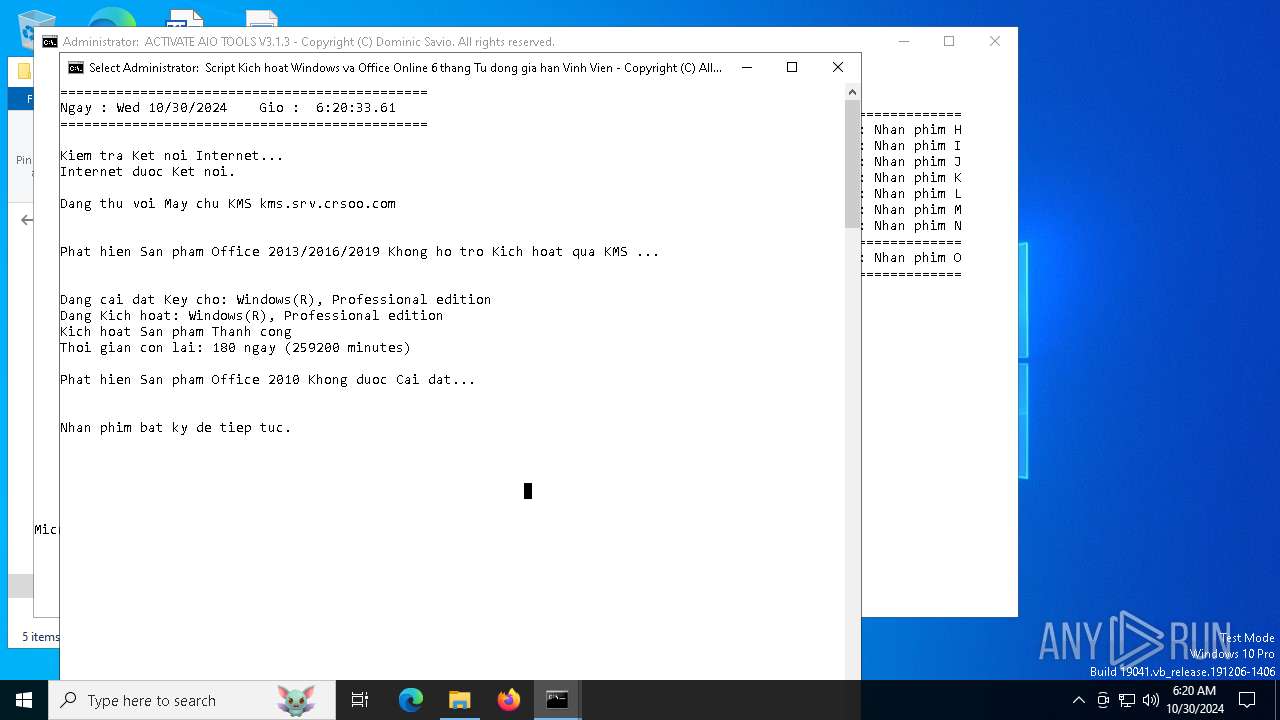
Task: Click the ACTIVATE AIO TOOLS window's title bar icon
Action: tap(50, 42)
